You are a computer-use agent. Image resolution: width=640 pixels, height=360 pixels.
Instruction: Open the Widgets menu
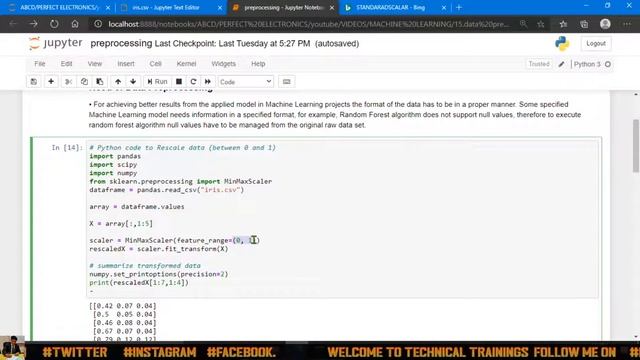pos(224,64)
